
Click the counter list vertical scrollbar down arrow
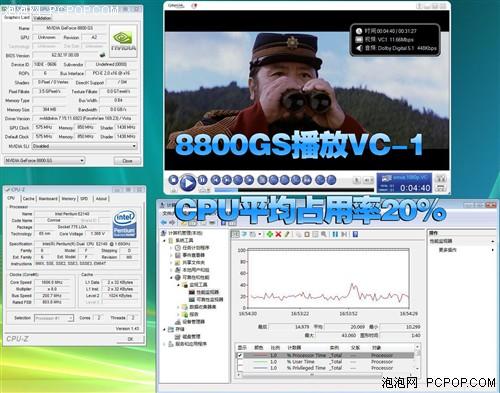pos(417,369)
